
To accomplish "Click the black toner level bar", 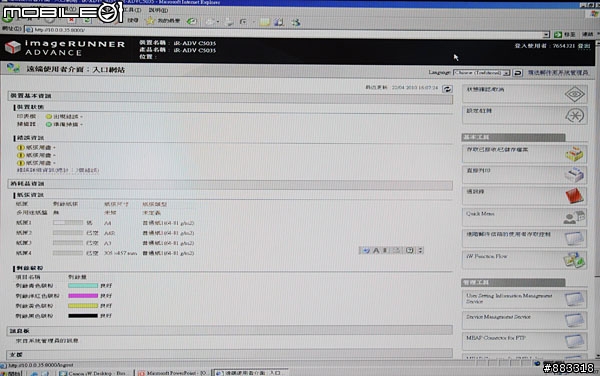I will coord(83,316).
